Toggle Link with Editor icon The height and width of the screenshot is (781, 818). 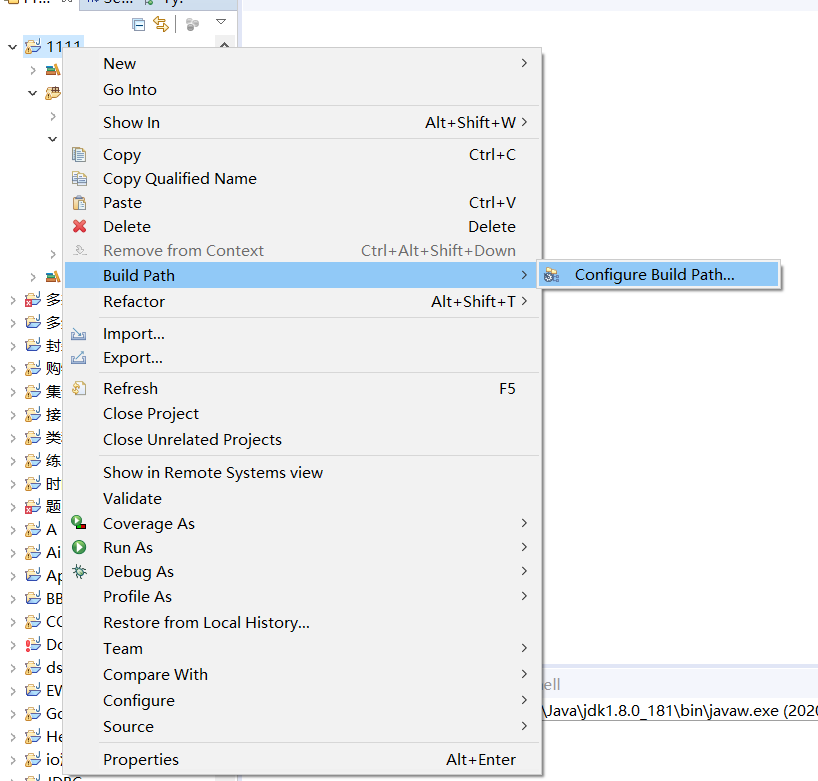[161, 24]
